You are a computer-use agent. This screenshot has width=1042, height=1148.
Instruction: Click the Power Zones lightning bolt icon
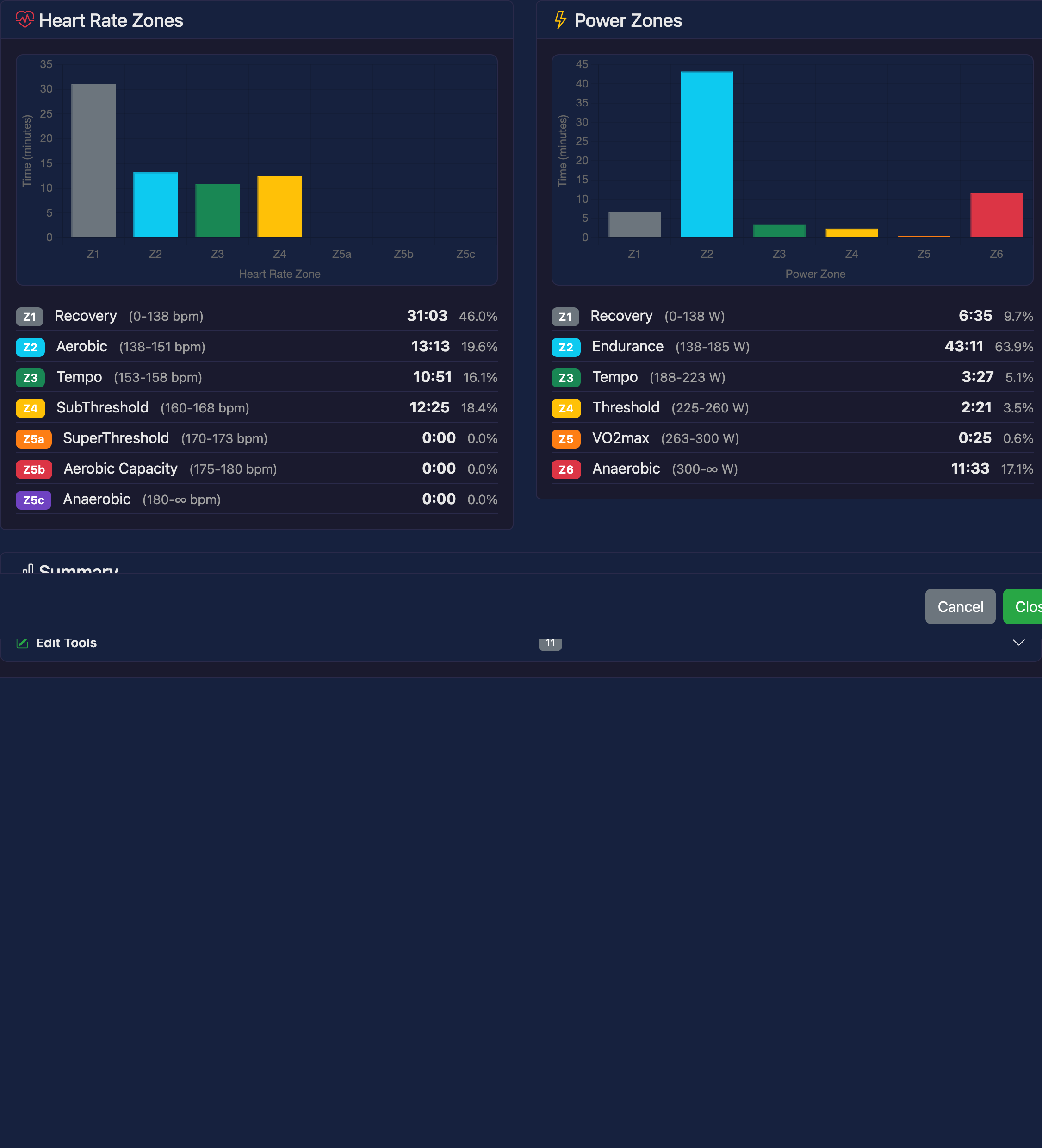pos(560,20)
